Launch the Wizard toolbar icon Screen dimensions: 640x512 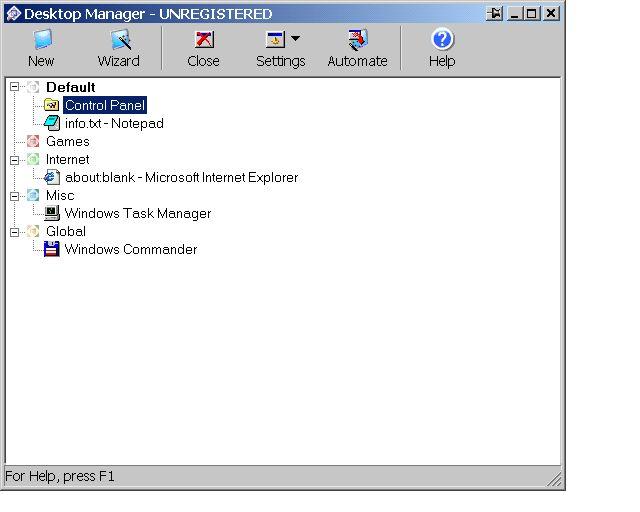pyautogui.click(x=120, y=40)
